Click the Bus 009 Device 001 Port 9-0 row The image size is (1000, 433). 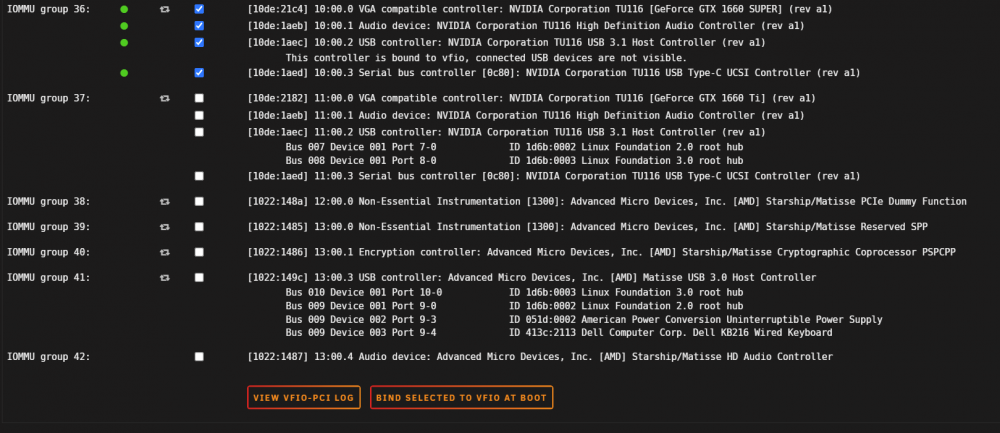(x=514, y=306)
